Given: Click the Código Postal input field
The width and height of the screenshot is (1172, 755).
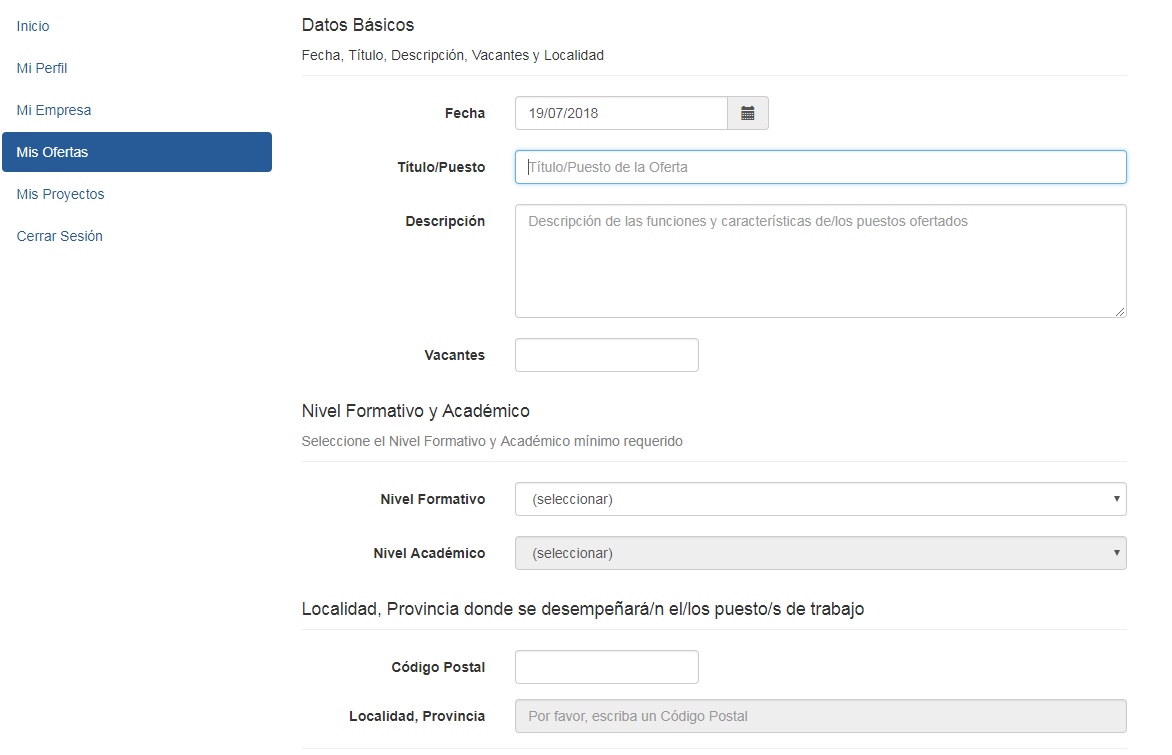Looking at the screenshot, I should pos(607,667).
